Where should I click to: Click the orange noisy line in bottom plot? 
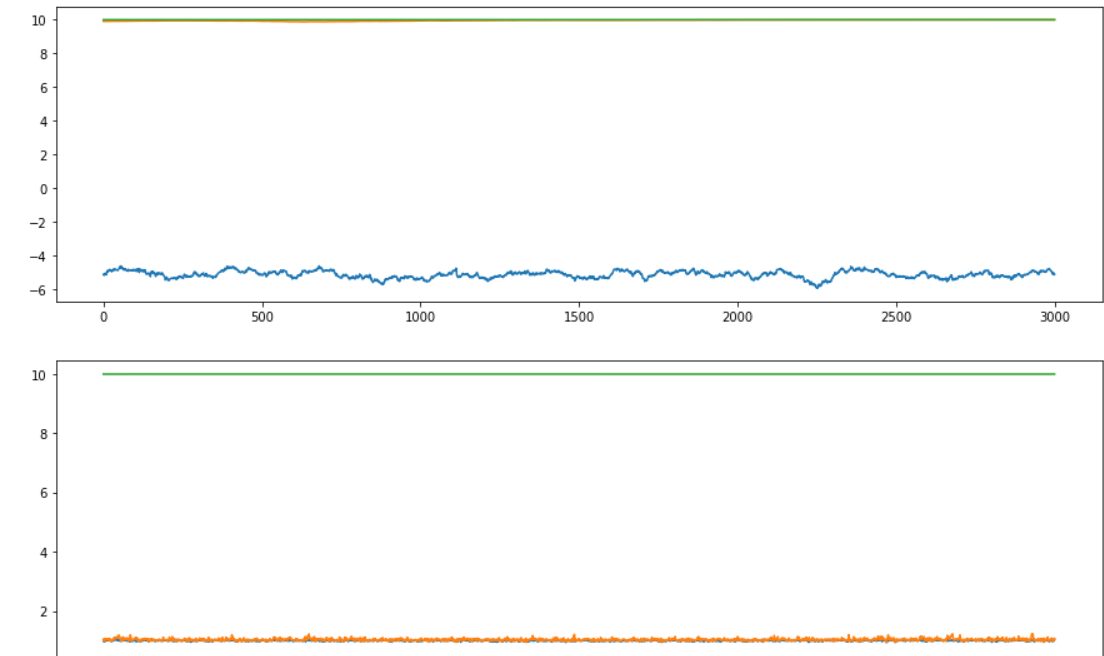(579, 639)
